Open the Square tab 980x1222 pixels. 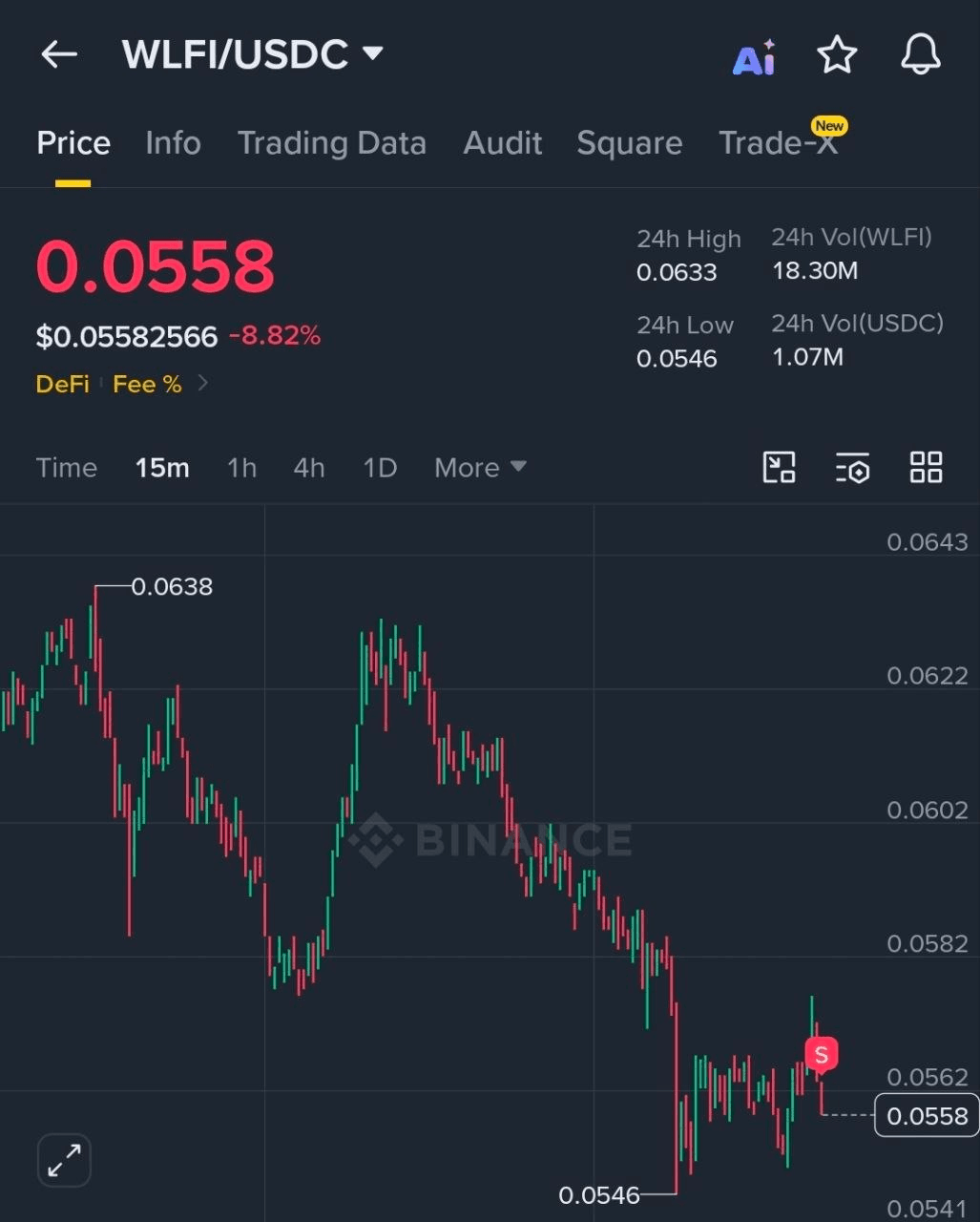click(x=630, y=143)
